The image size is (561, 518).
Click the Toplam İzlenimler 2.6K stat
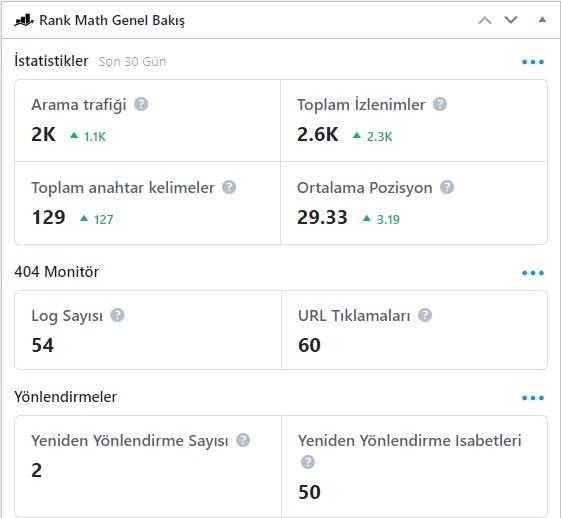[x=317, y=135]
